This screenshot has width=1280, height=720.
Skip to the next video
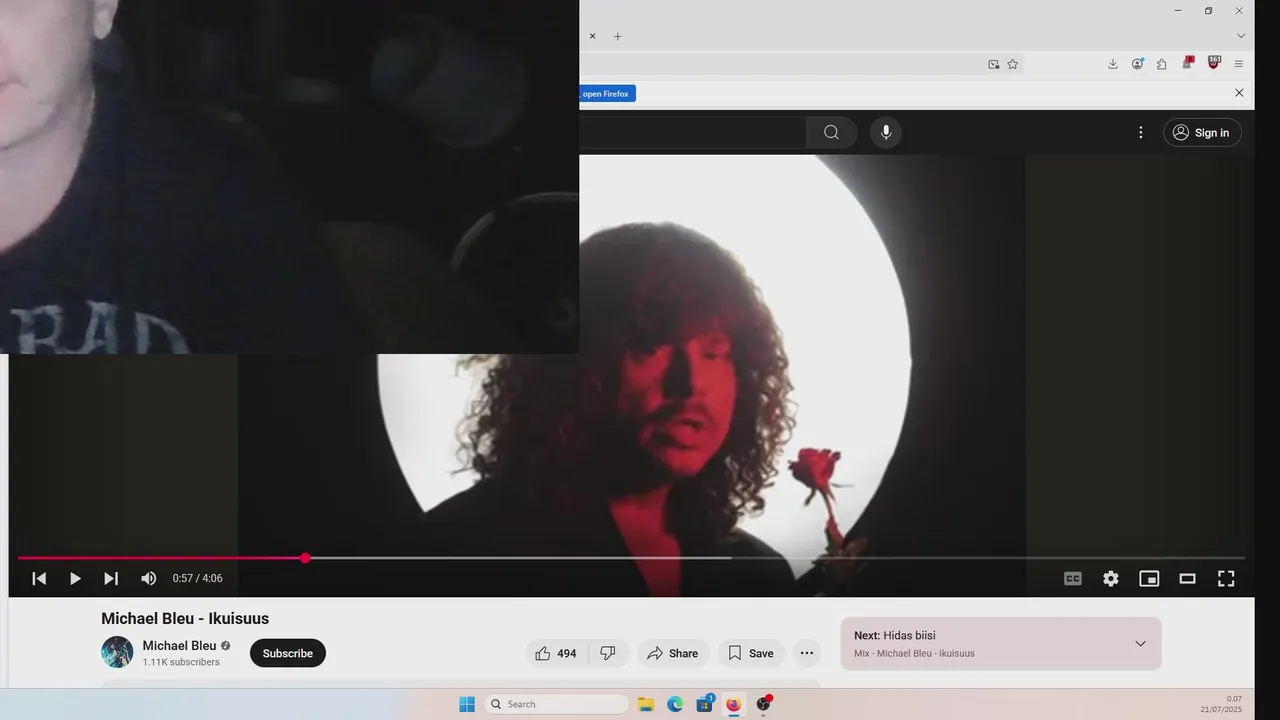pos(111,578)
